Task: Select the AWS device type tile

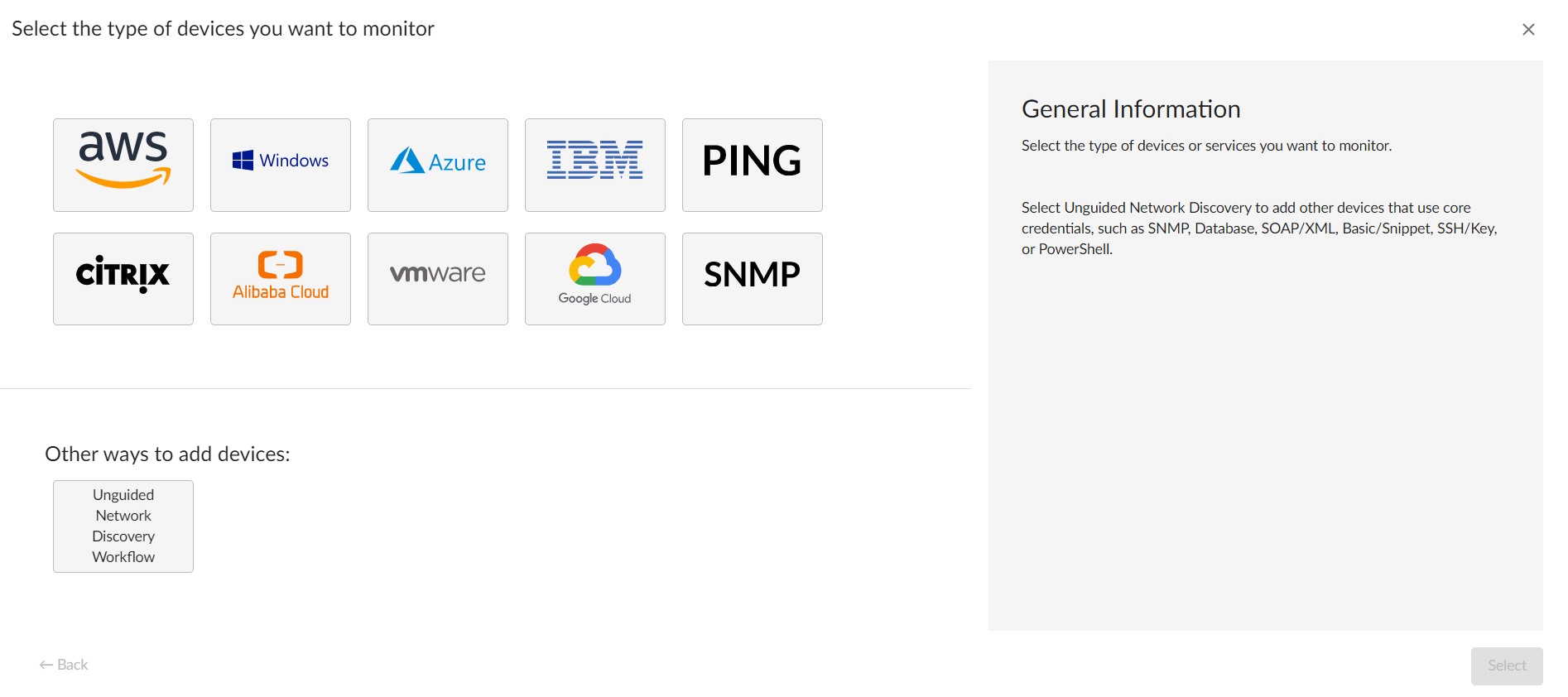Action: pyautogui.click(x=123, y=165)
